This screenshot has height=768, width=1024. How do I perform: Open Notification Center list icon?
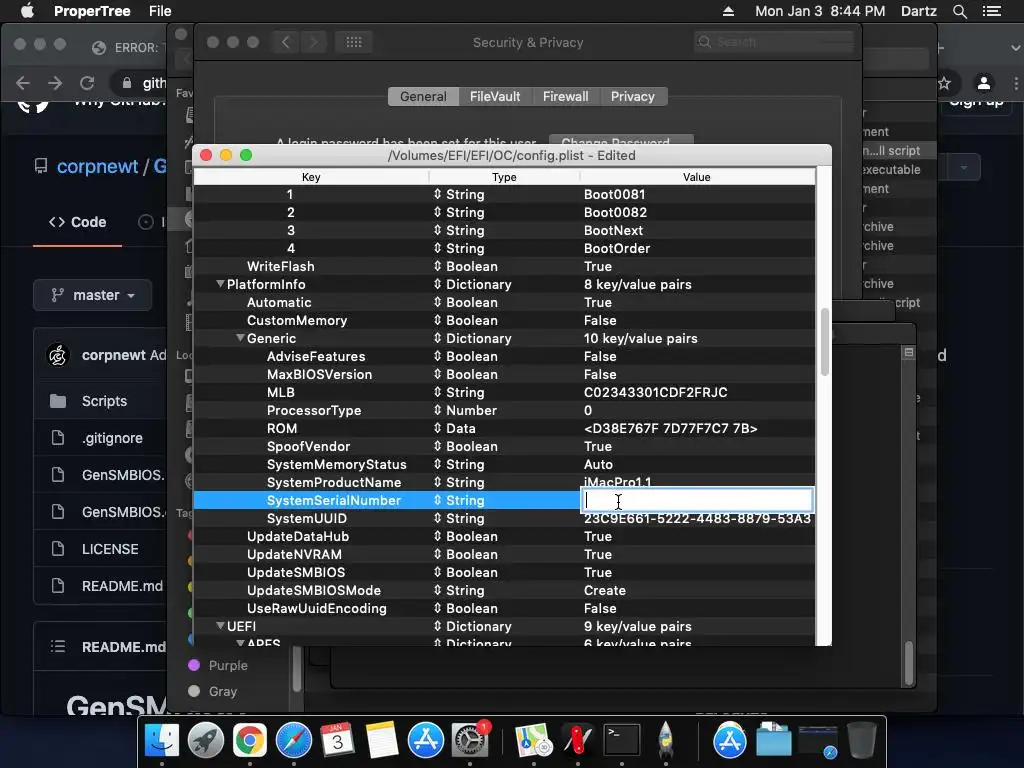click(x=991, y=11)
